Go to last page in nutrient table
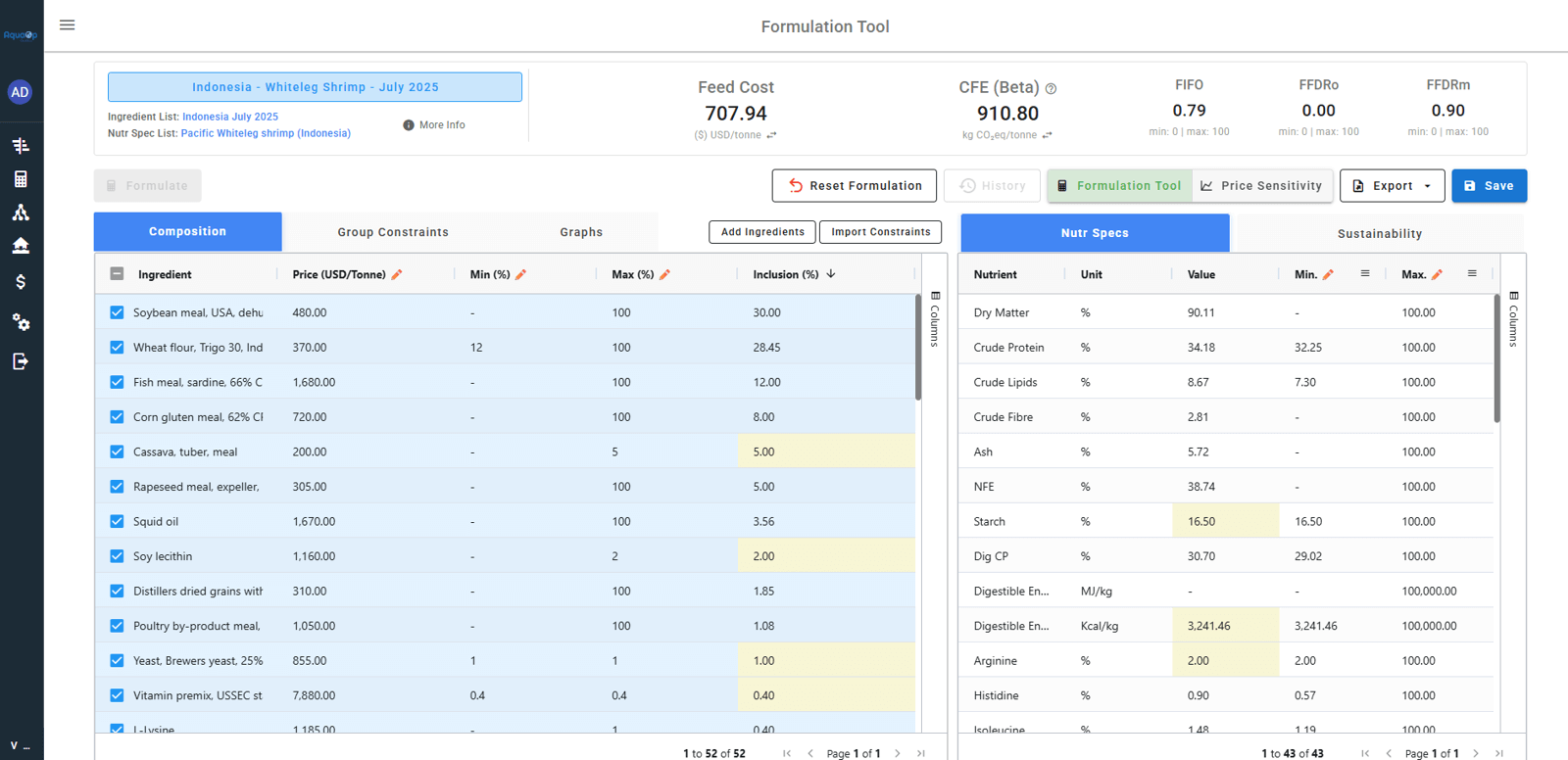Screen dimensions: 1568x760 click(x=1499, y=753)
